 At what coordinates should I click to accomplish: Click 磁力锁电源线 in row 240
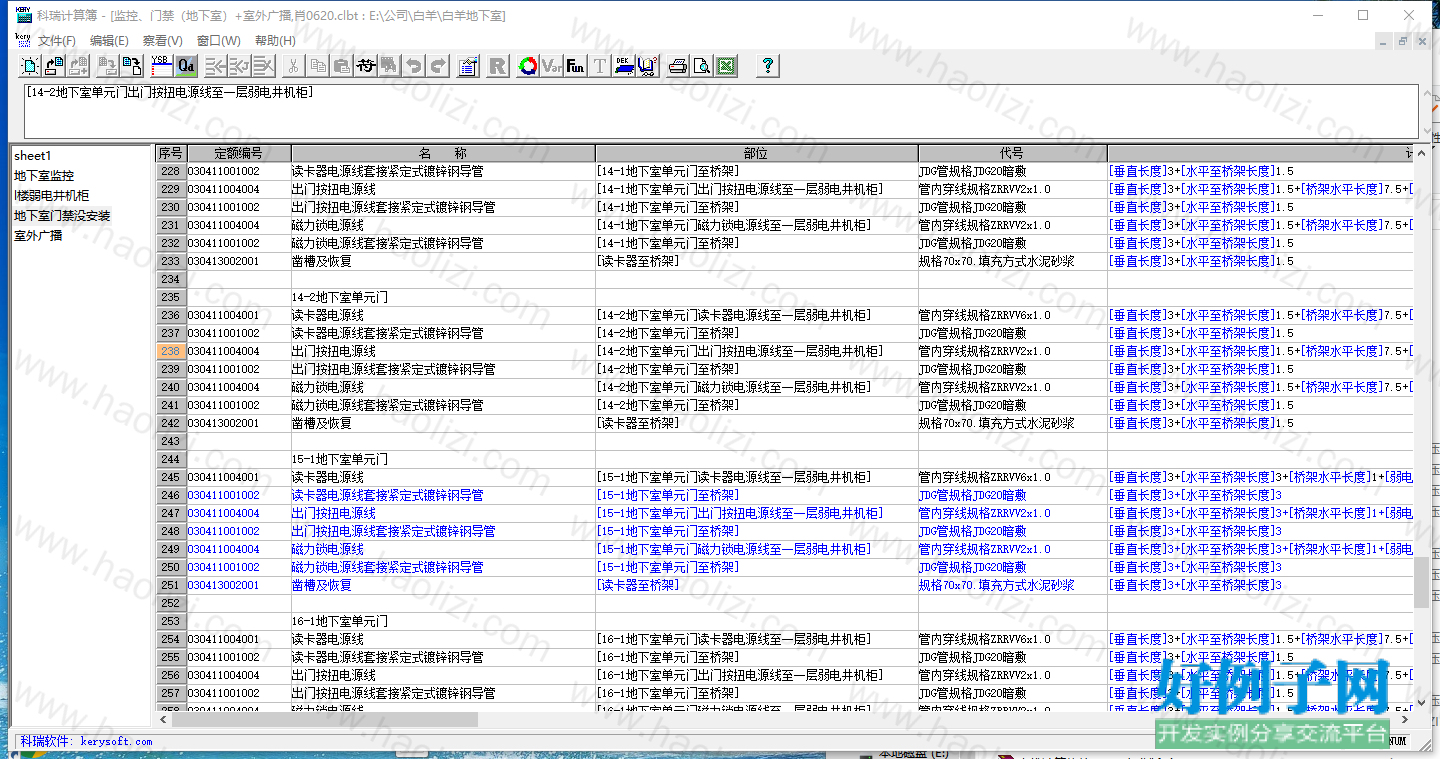(327, 387)
